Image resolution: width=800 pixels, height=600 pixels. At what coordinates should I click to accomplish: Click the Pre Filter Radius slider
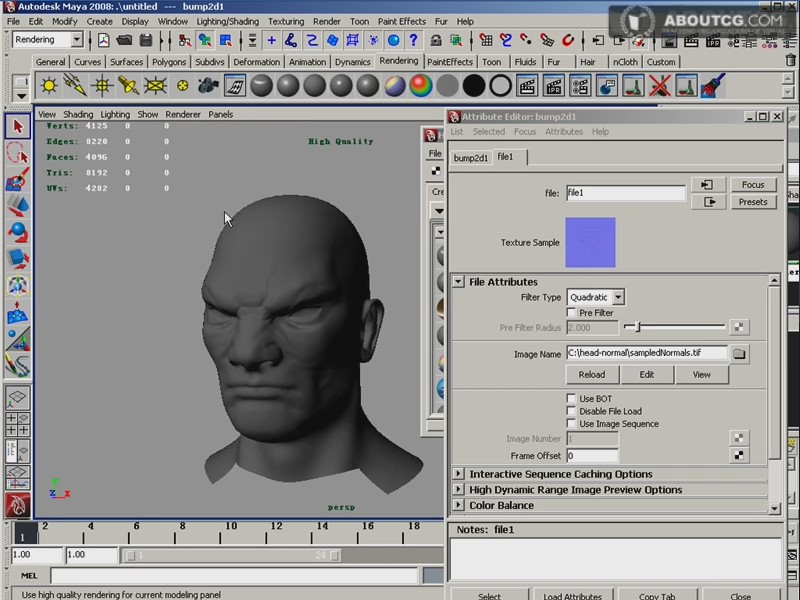click(x=674, y=327)
